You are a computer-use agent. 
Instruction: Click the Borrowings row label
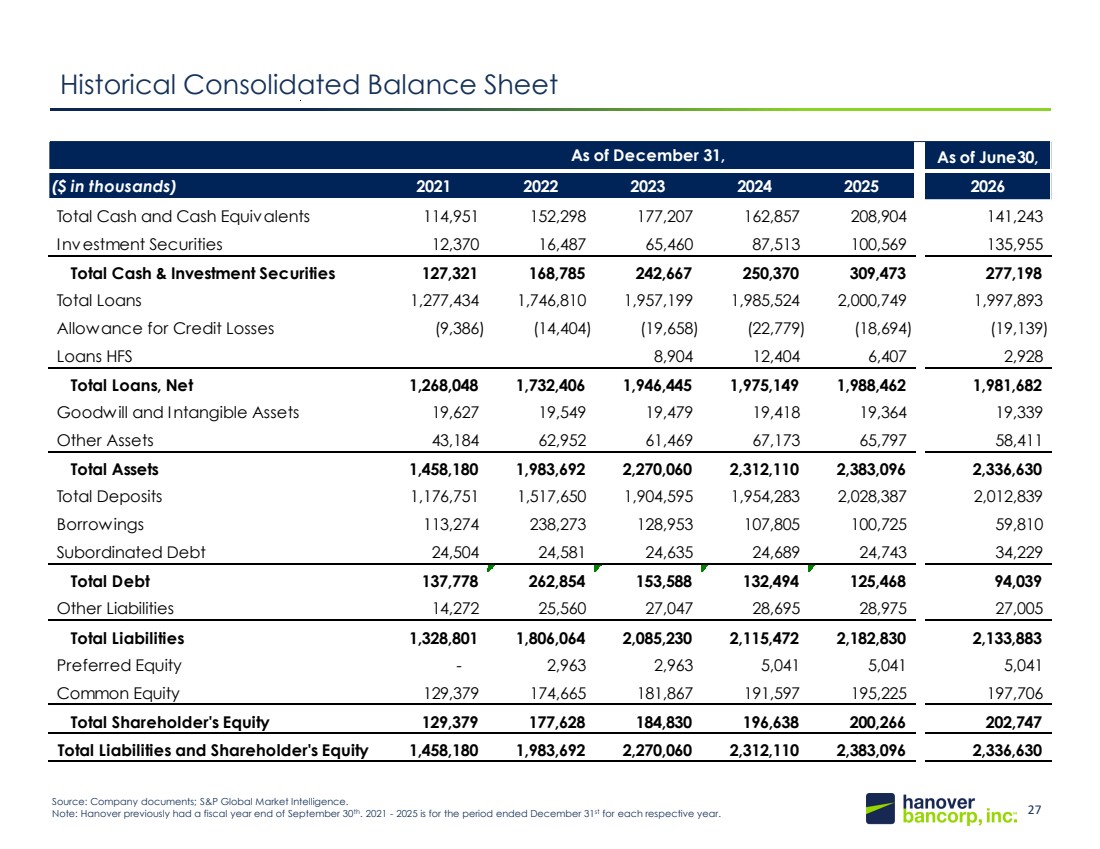coord(100,525)
